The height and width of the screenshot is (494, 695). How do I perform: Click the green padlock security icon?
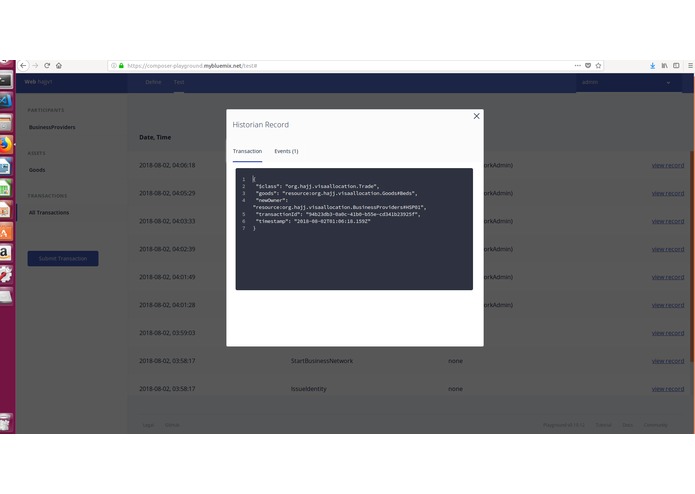(x=121, y=66)
